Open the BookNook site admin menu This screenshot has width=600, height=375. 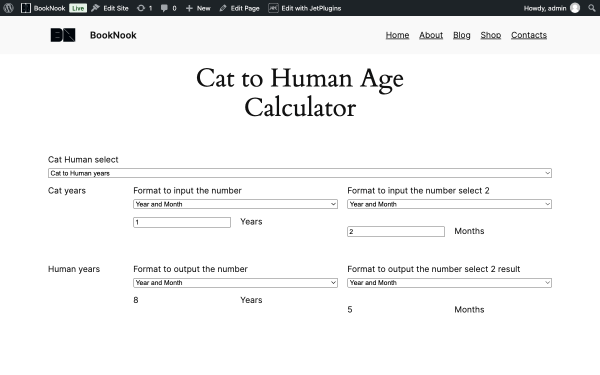pyautogui.click(x=43, y=8)
